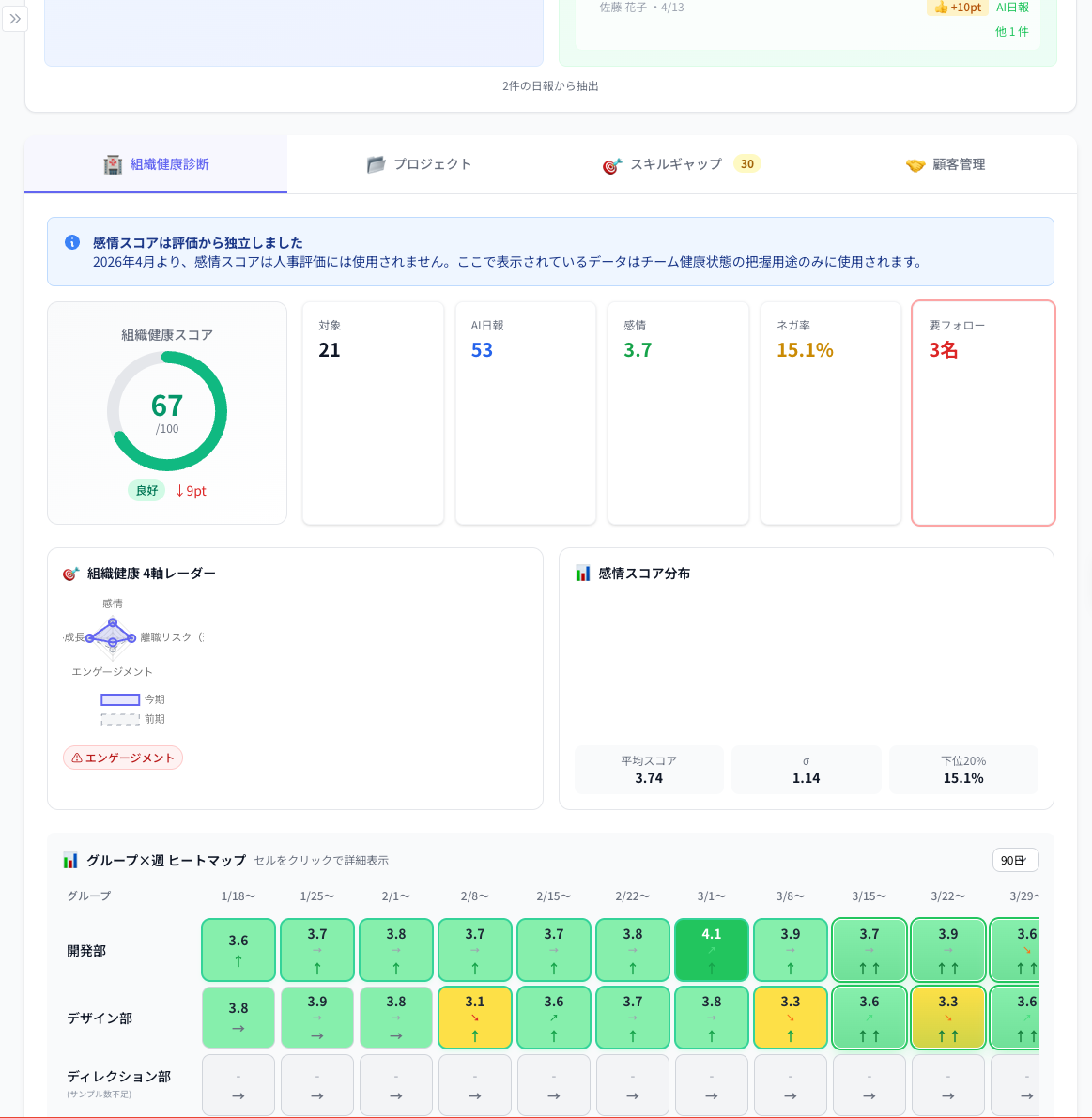Click the 4軸レーダー target icon

coord(70,574)
